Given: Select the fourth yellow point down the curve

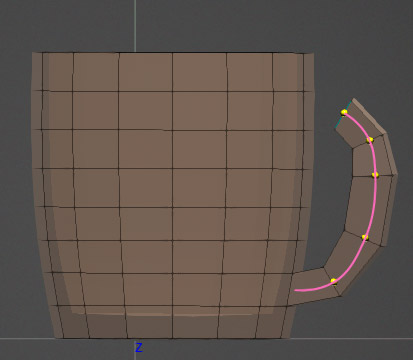Looking at the screenshot, I should (x=365, y=238).
